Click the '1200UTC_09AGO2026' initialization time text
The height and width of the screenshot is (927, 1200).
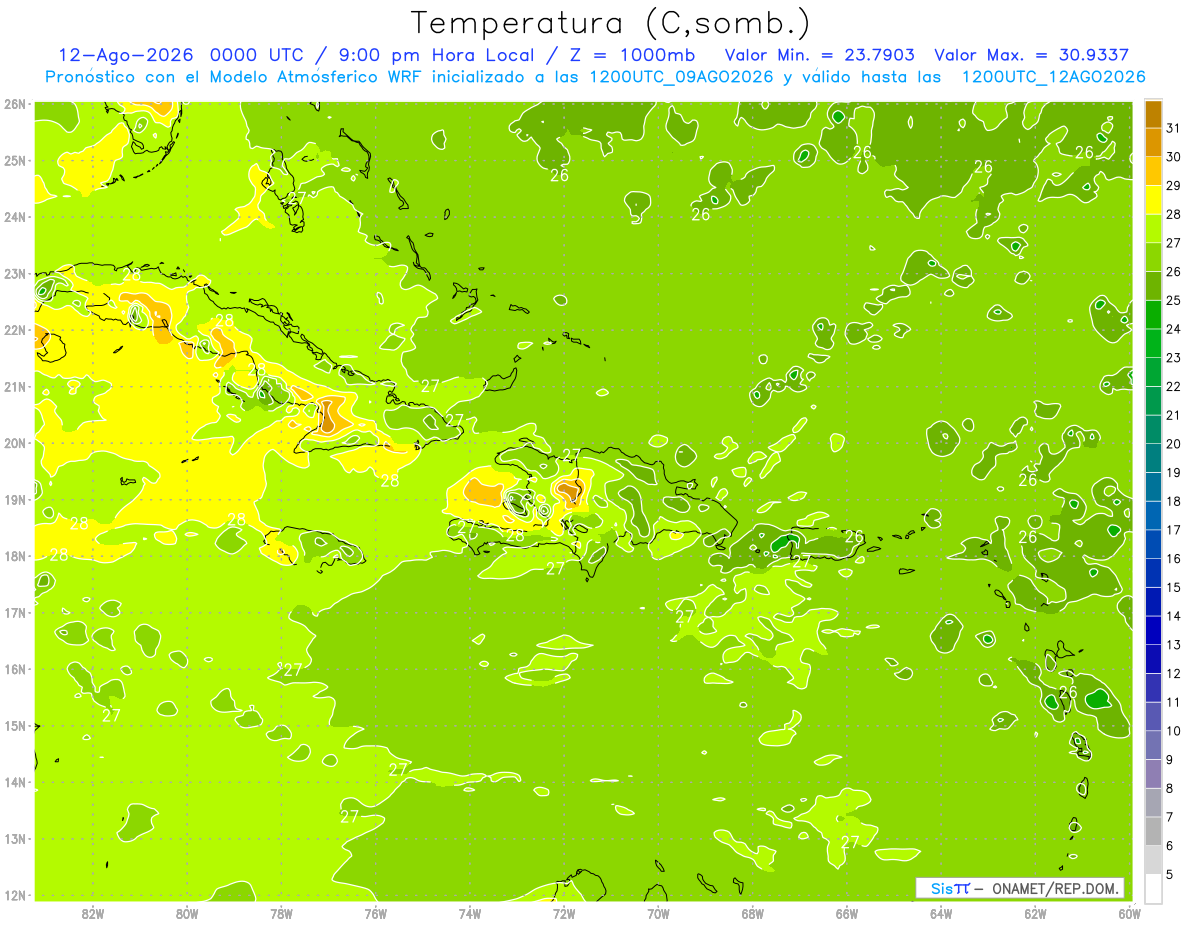682,77
